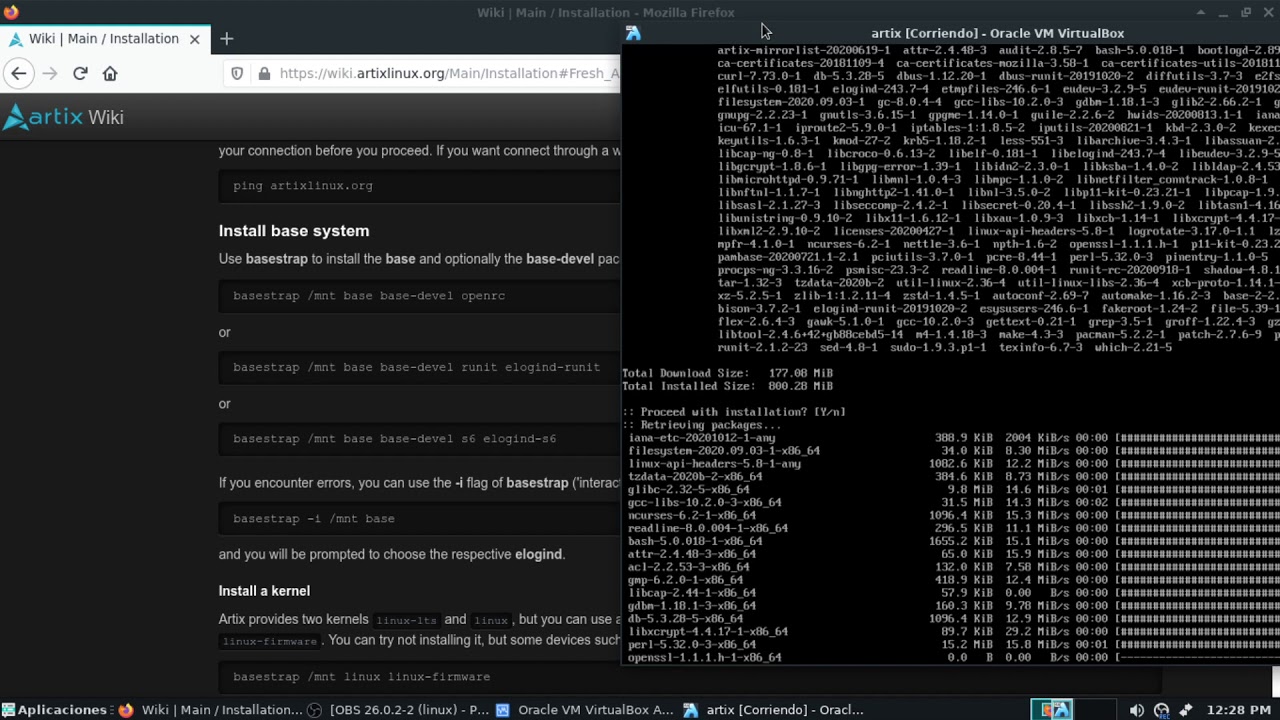Go to the Firefox home page
Image resolution: width=1280 pixels, height=720 pixels.
[x=110, y=73]
